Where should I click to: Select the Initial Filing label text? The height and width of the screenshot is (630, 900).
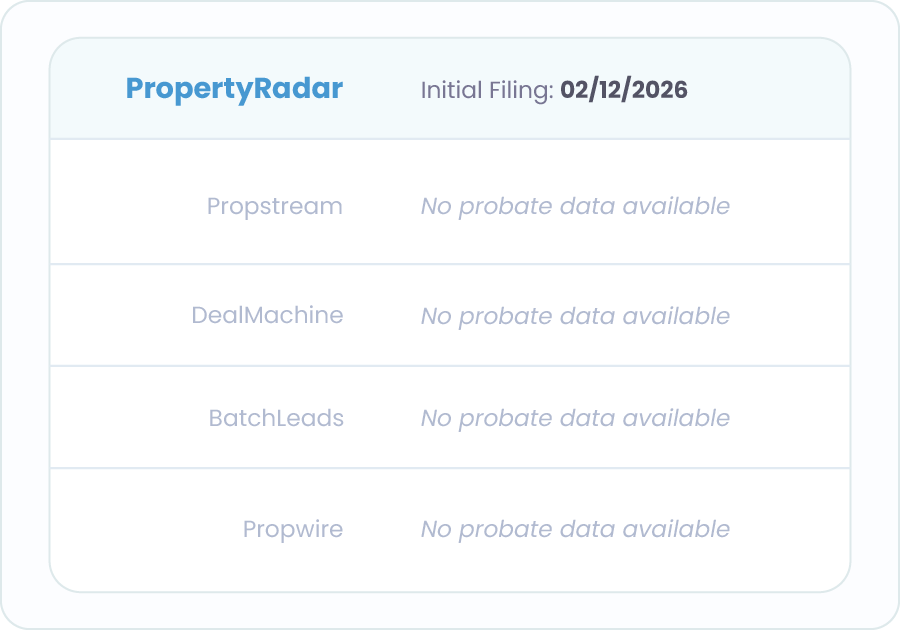pyautogui.click(x=487, y=90)
